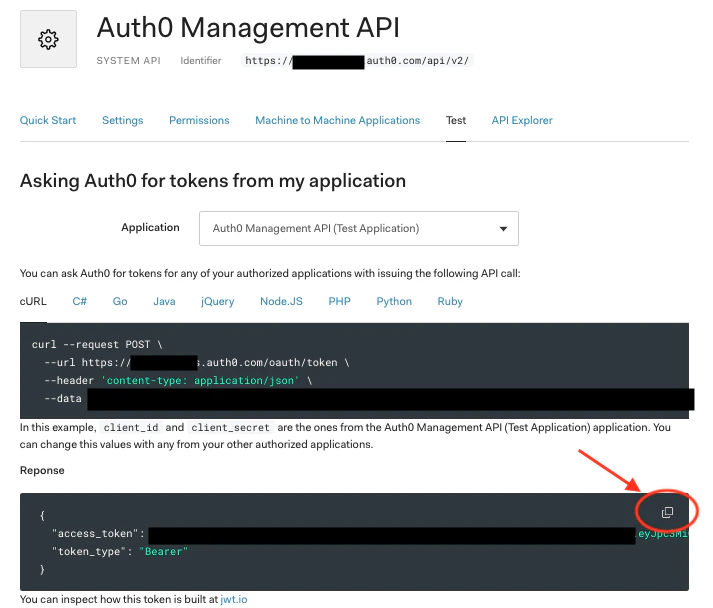Show the Ruby code sample

(450, 301)
